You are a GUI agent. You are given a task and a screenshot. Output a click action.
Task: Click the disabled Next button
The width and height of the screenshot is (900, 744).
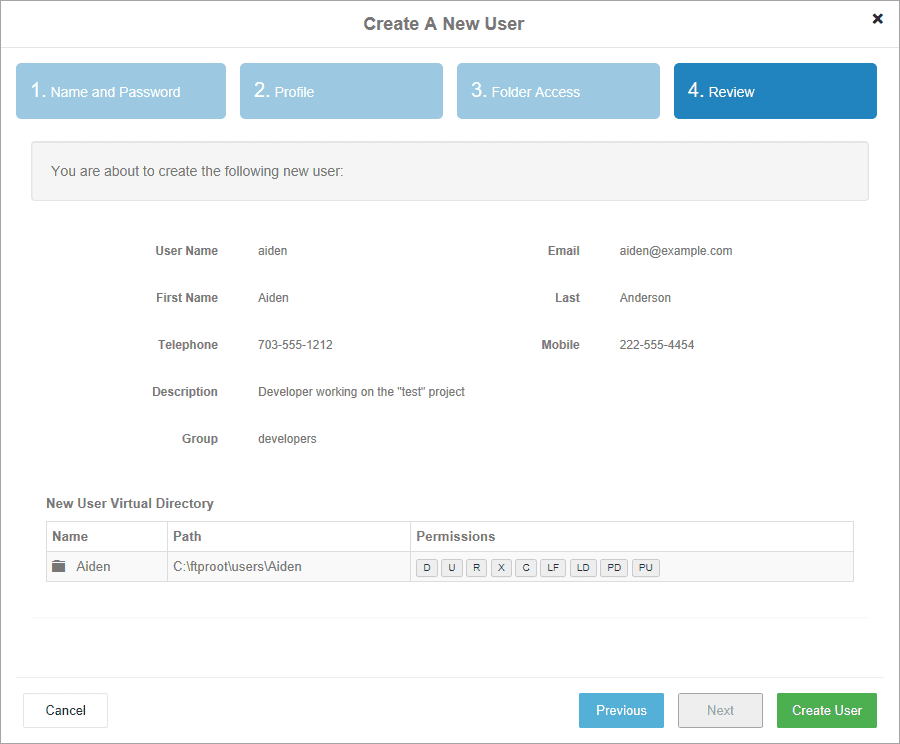coord(720,710)
